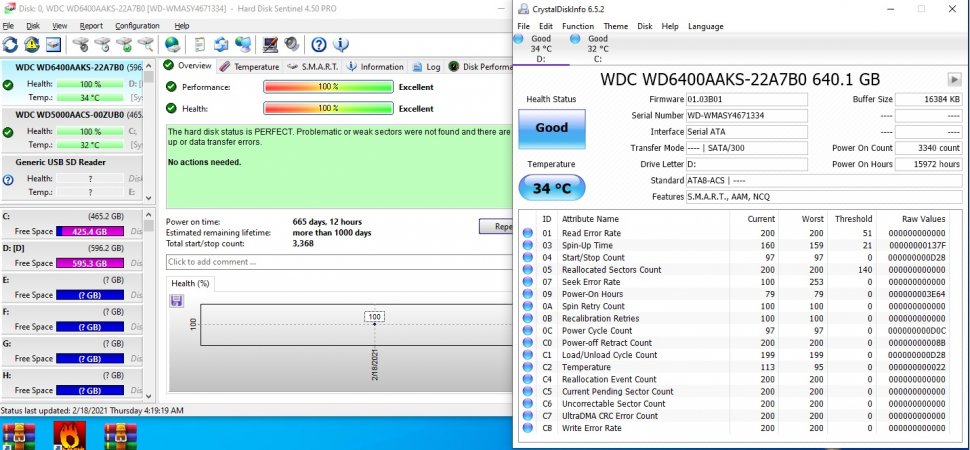Click the disk with green checkmark icon
The height and width of the screenshot is (450, 970).
(124, 45)
